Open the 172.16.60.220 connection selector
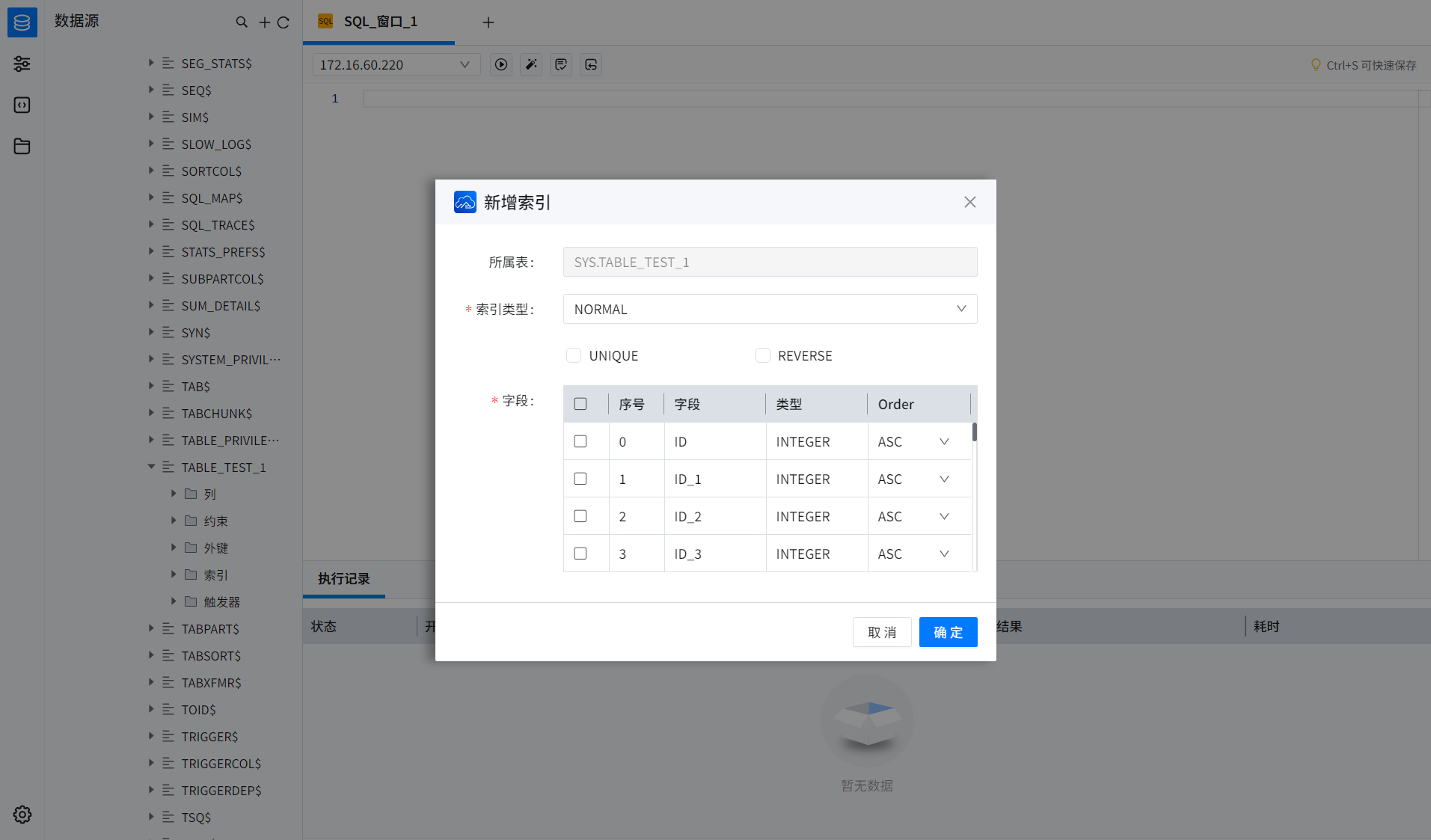1431x840 pixels. (x=396, y=64)
